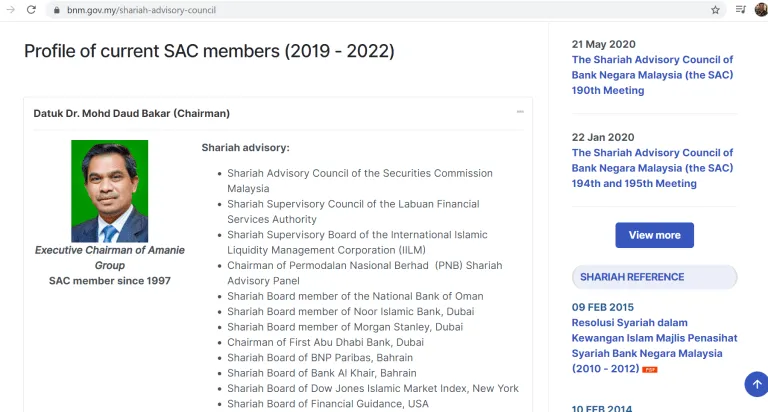Image resolution: width=768 pixels, height=412 pixels.
Task: View site security lock info
Action: (x=57, y=10)
